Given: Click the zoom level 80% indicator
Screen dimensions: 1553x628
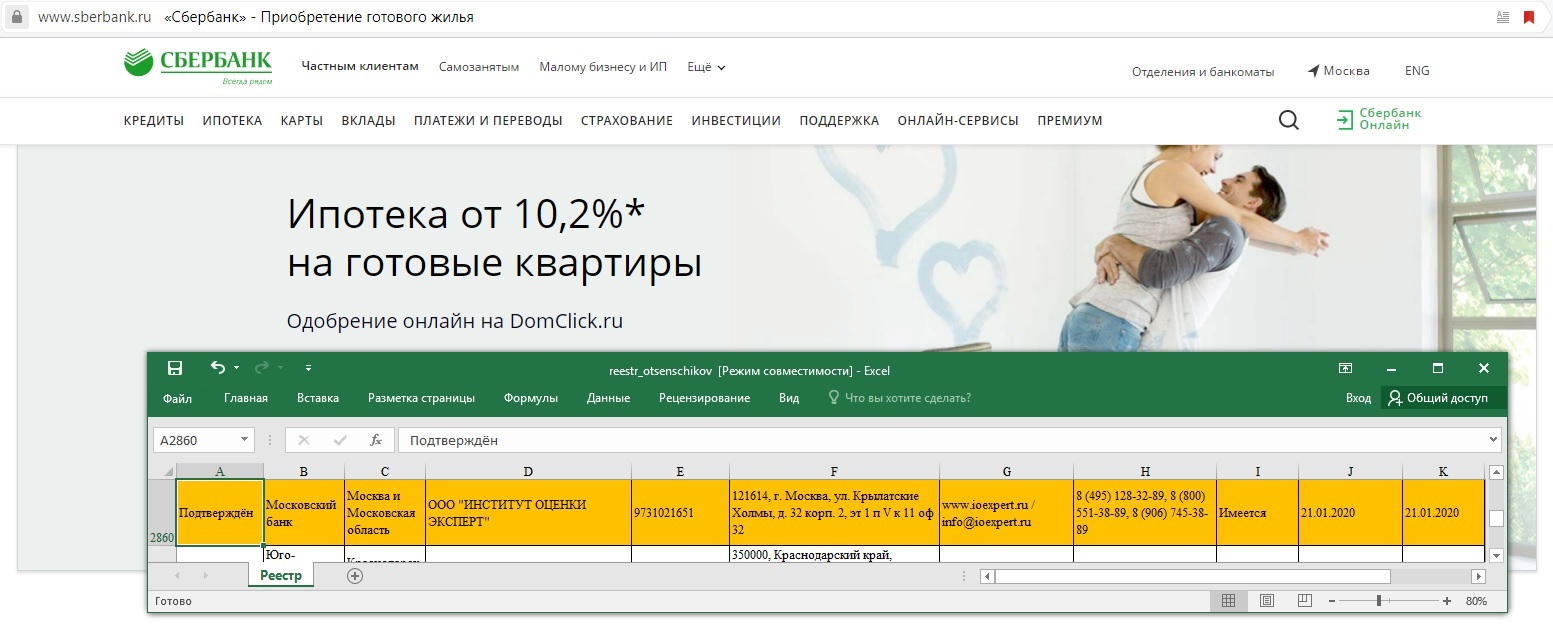Looking at the screenshot, I should 1476,601.
